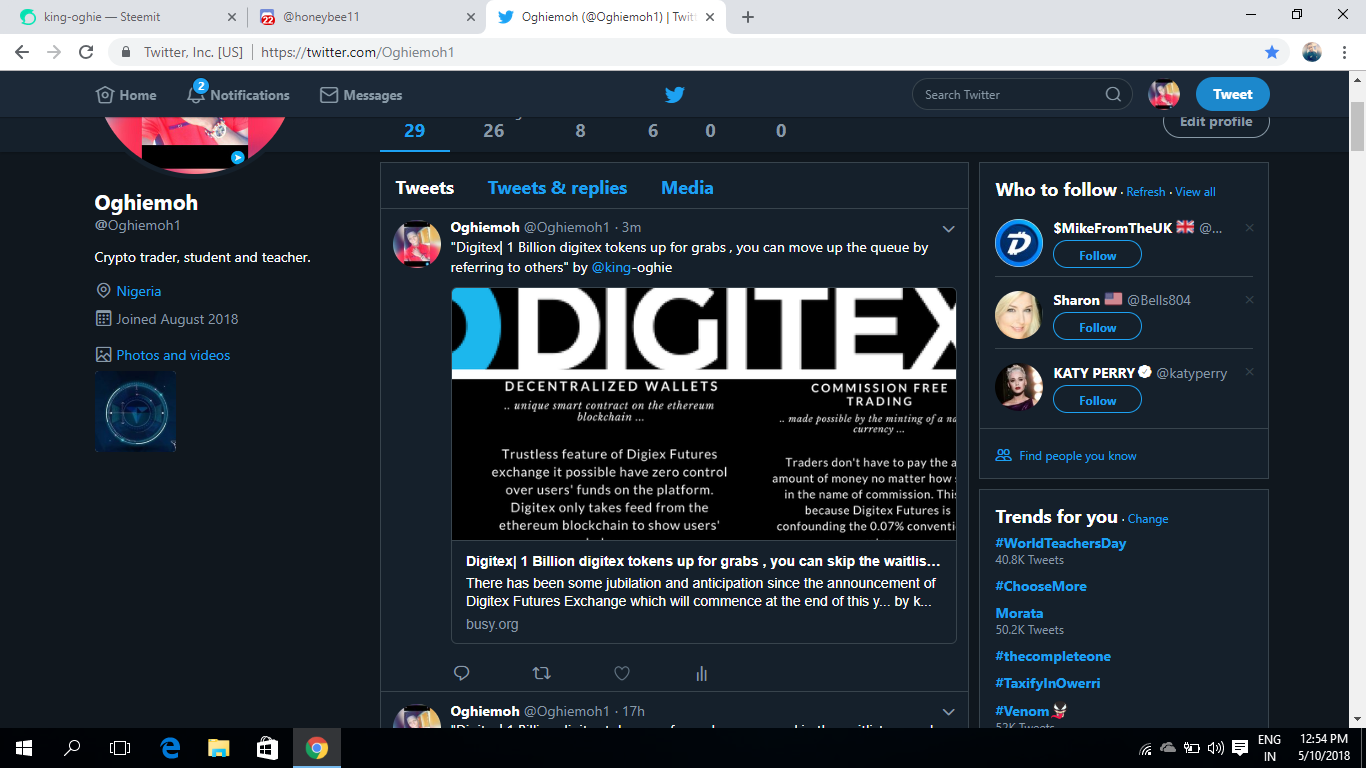Viewport: 1366px width, 768px height.
Task: Expand options for the 17h tweet
Action: (x=949, y=712)
